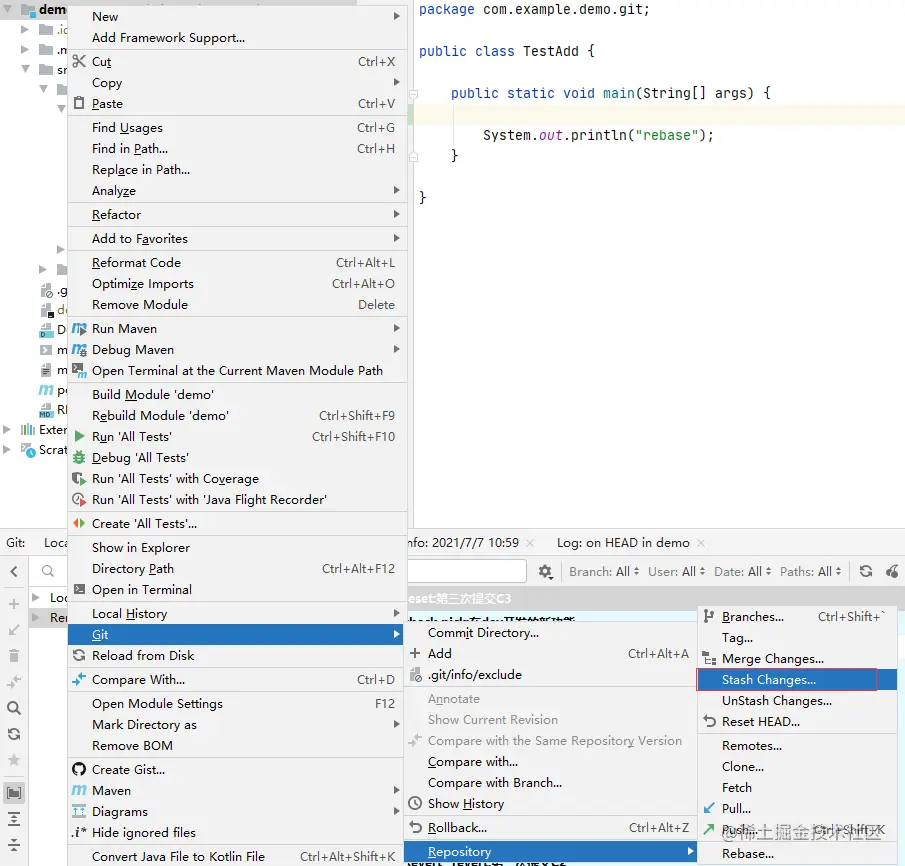Viewport: 905px width, 866px height.
Task: Click the green Run 'All Tests' play icon
Action: click(80, 436)
